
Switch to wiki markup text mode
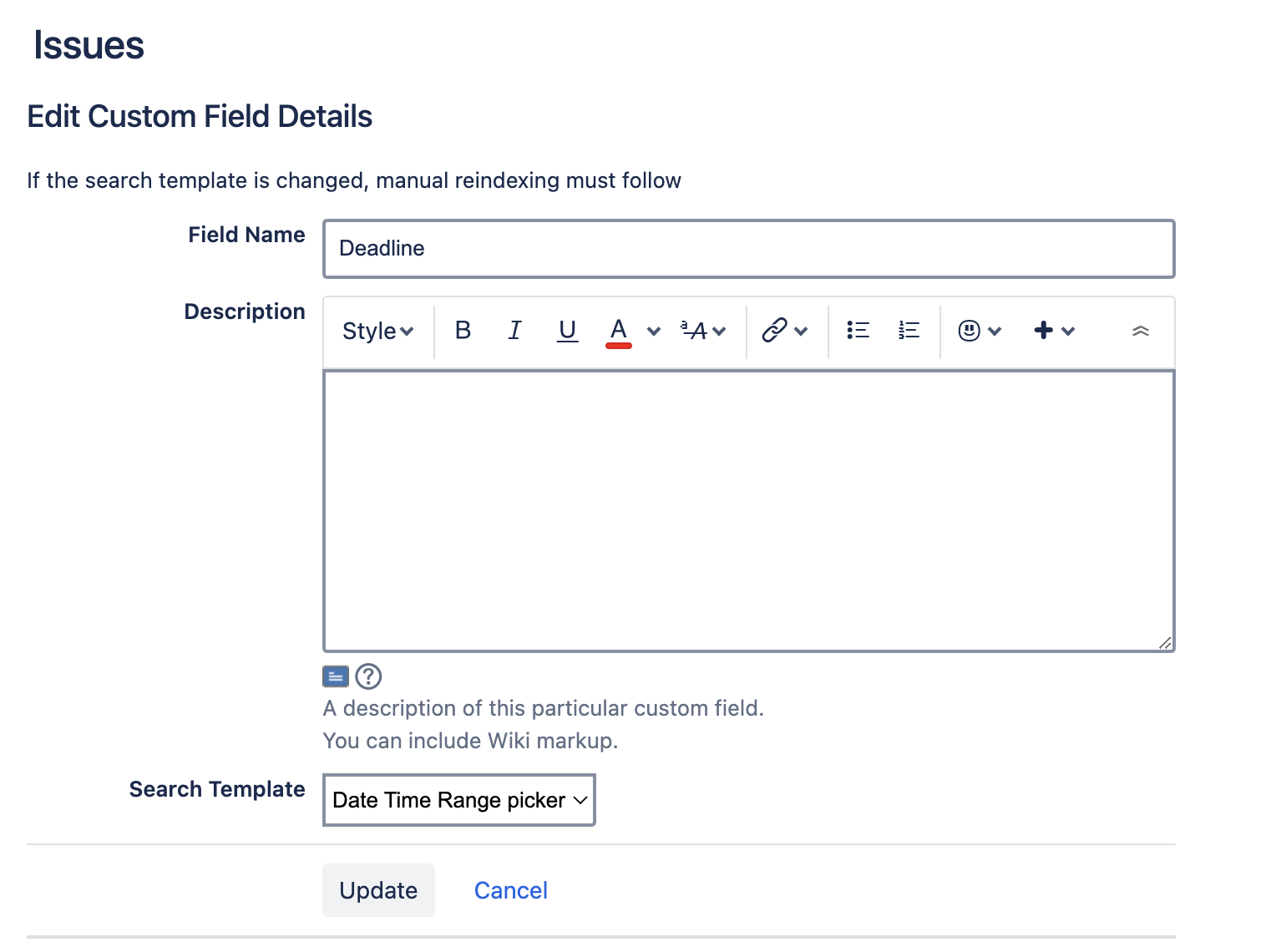tap(335, 676)
